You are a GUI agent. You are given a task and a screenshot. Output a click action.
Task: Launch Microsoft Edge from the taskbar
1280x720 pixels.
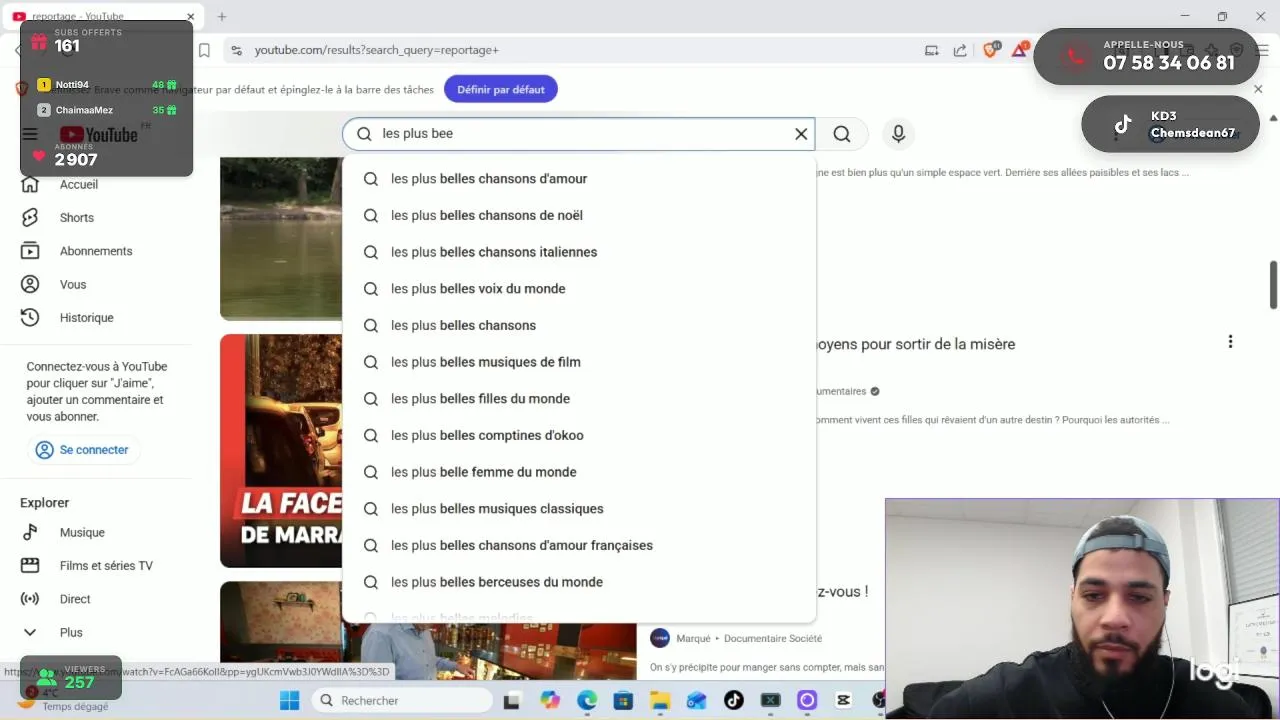[x=587, y=700]
